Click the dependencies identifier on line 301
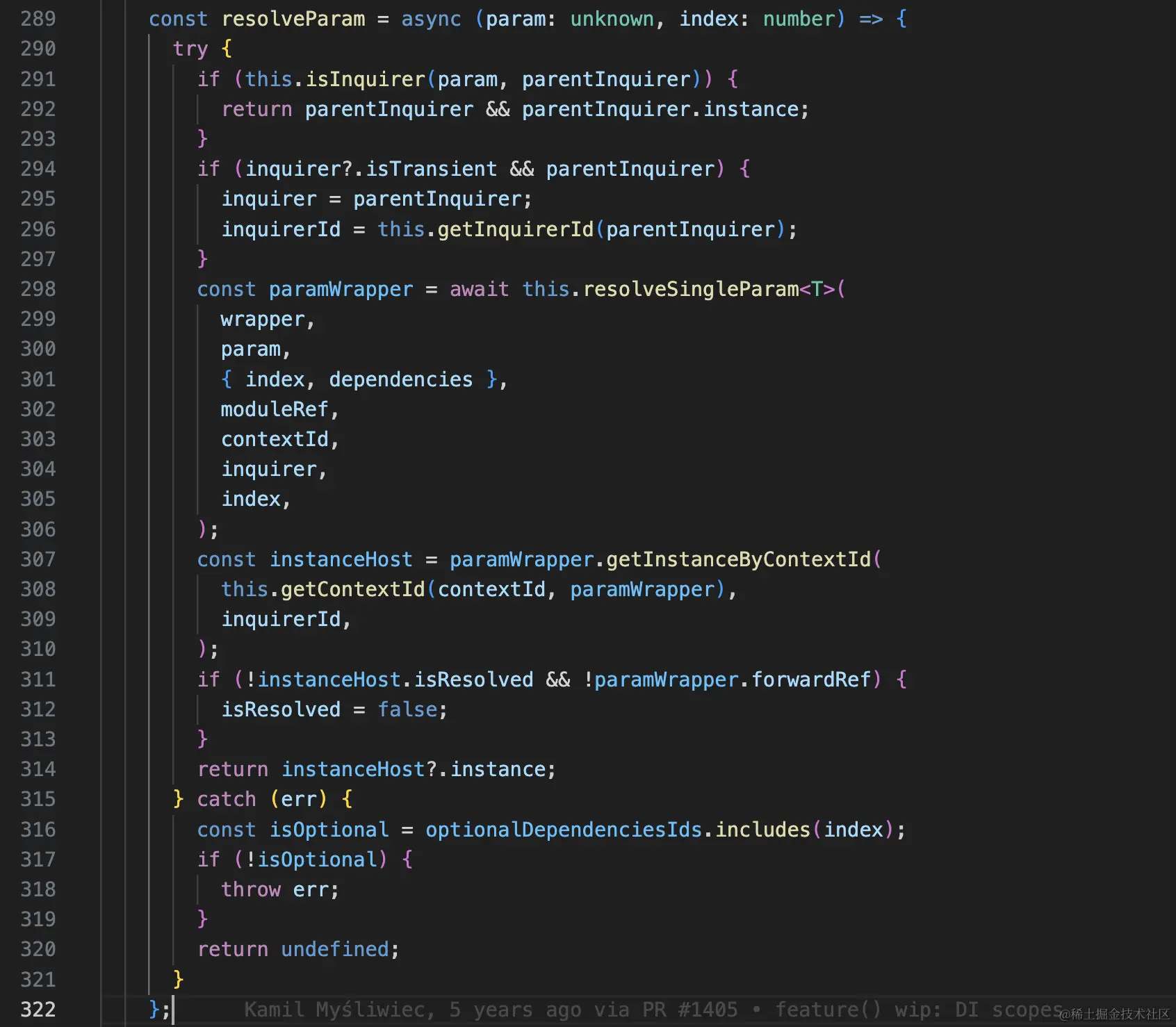 point(401,379)
